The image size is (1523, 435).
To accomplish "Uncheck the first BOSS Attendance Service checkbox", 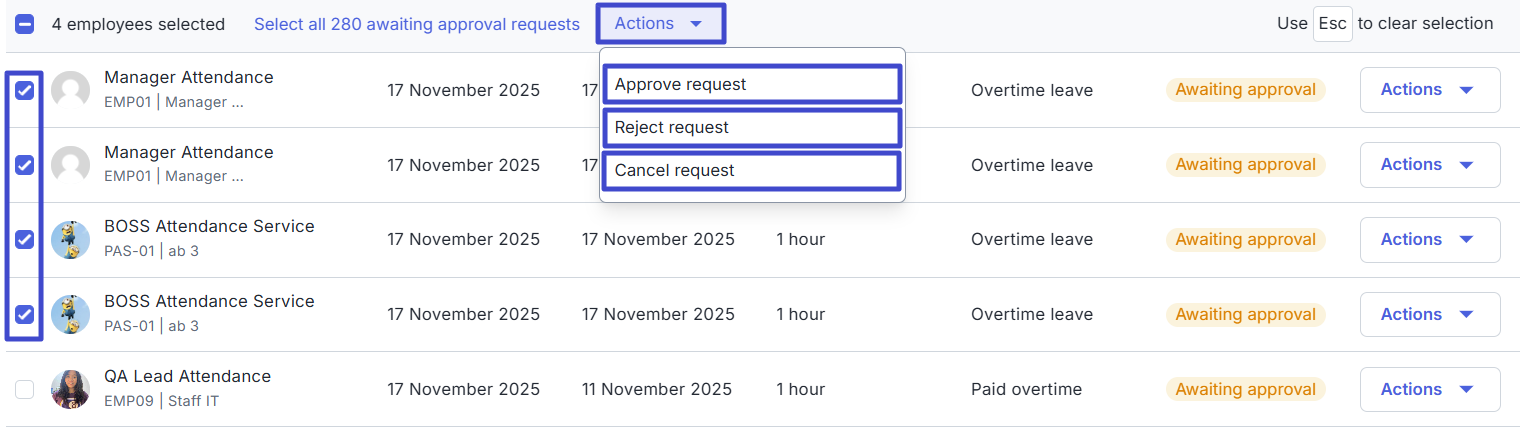I will 25,240.
